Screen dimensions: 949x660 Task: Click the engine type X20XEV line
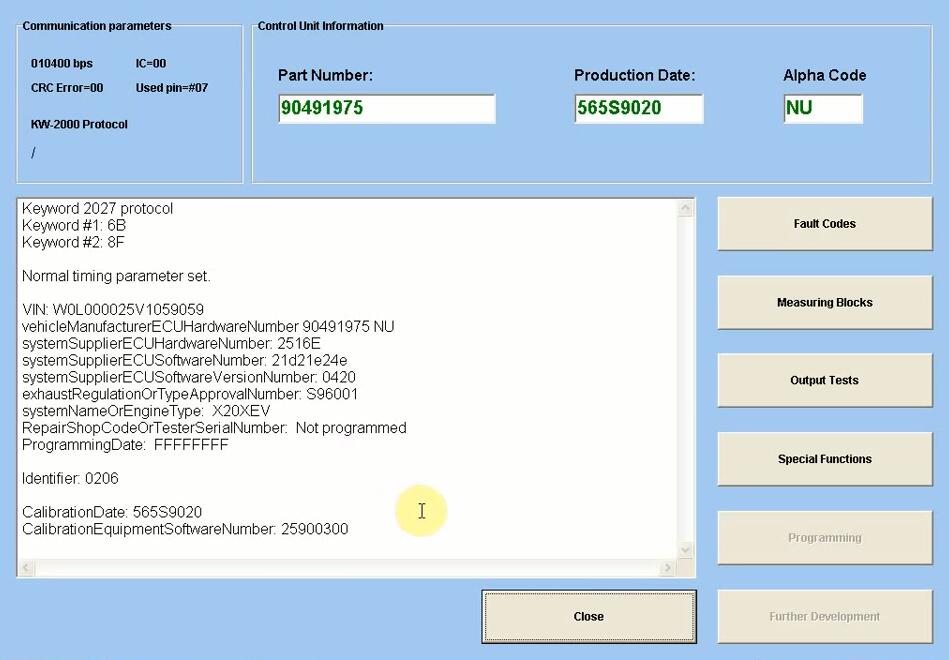146,411
